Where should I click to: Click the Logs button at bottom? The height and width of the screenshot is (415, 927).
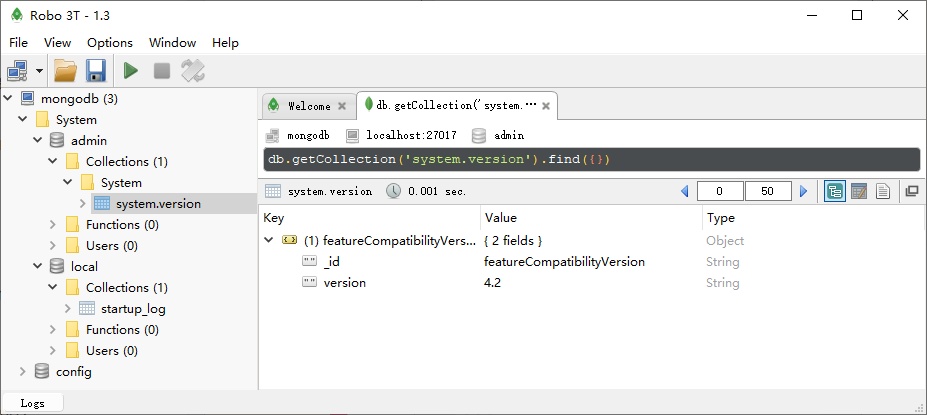click(x=34, y=403)
